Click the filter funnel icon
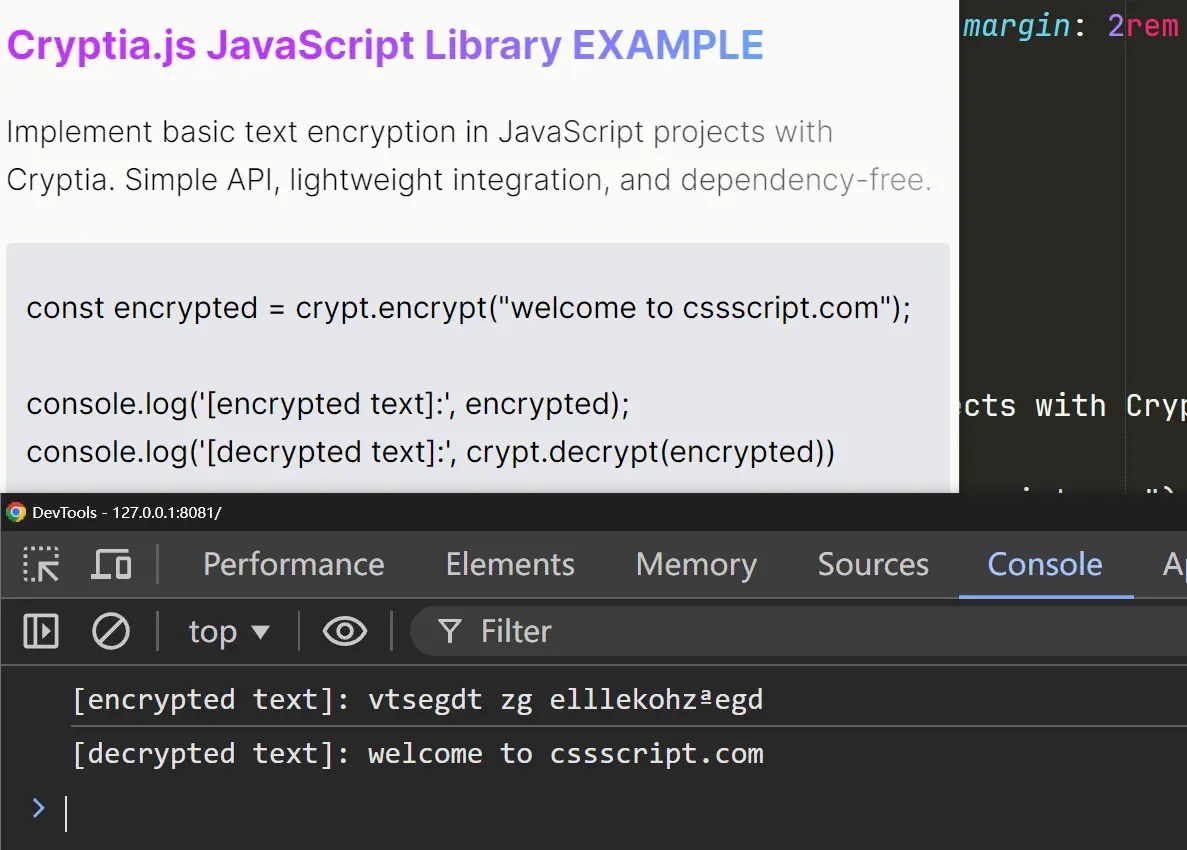Viewport: 1187px width, 850px height. [450, 631]
